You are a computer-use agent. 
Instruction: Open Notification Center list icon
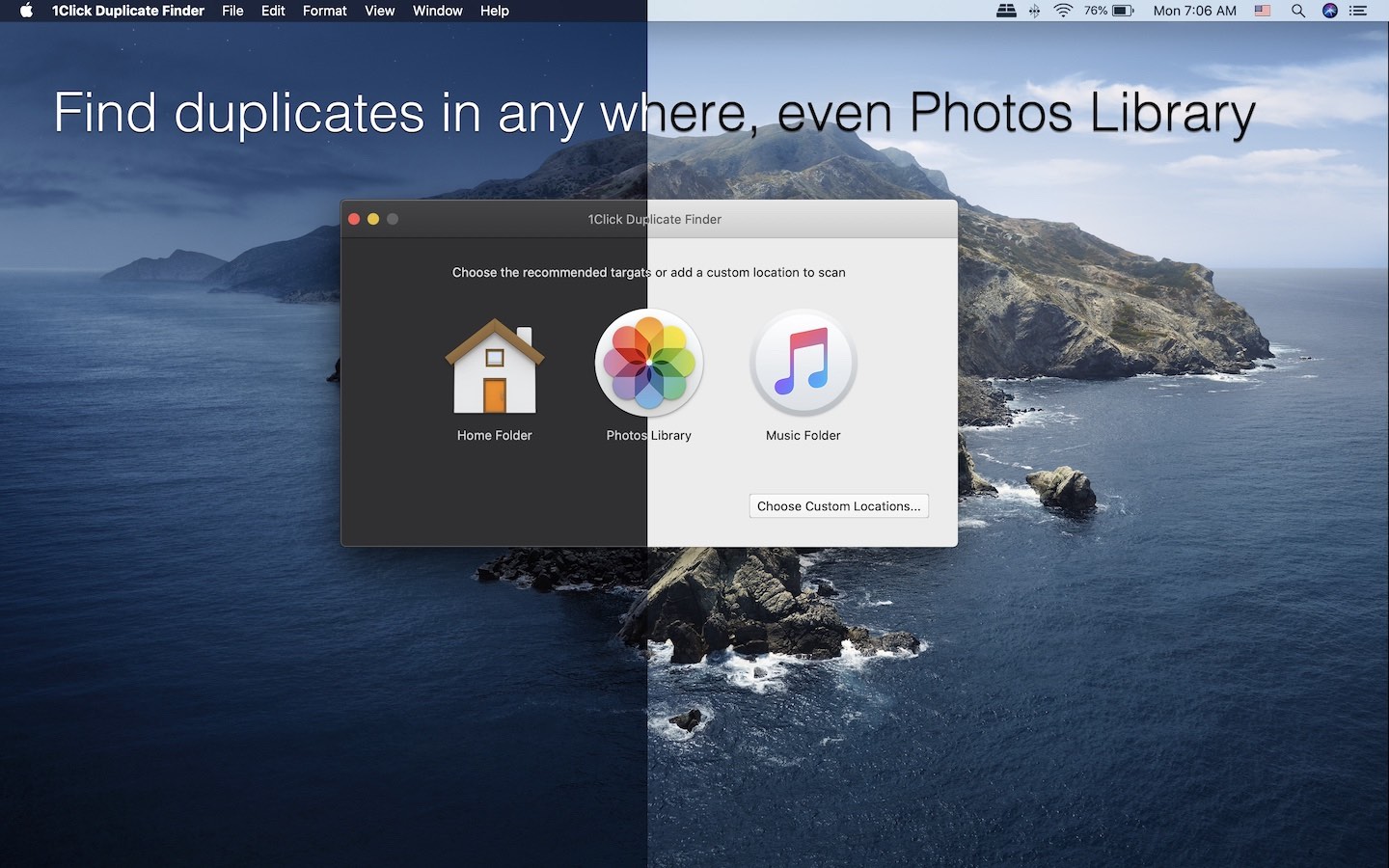click(1358, 11)
